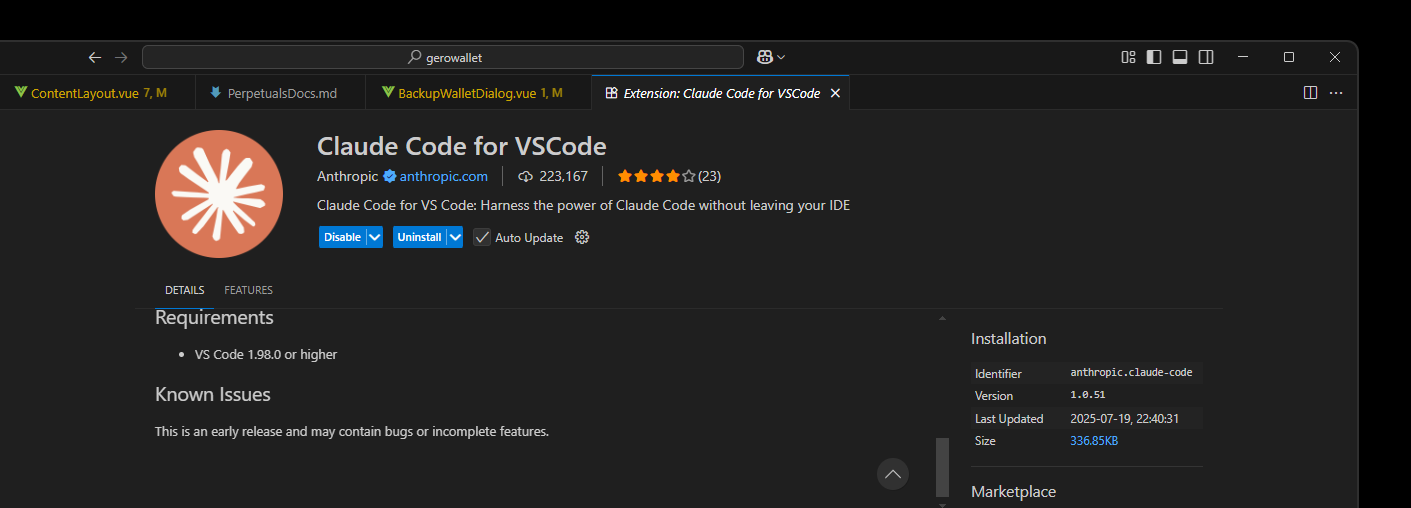Click the split editor right icon
This screenshot has height=508, width=1411.
click(1310, 93)
